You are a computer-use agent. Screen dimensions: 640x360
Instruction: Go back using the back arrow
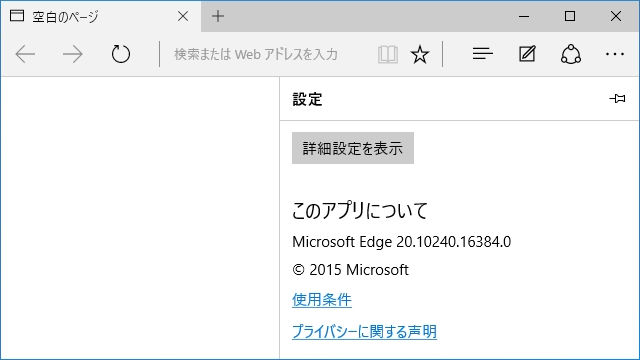click(25, 54)
